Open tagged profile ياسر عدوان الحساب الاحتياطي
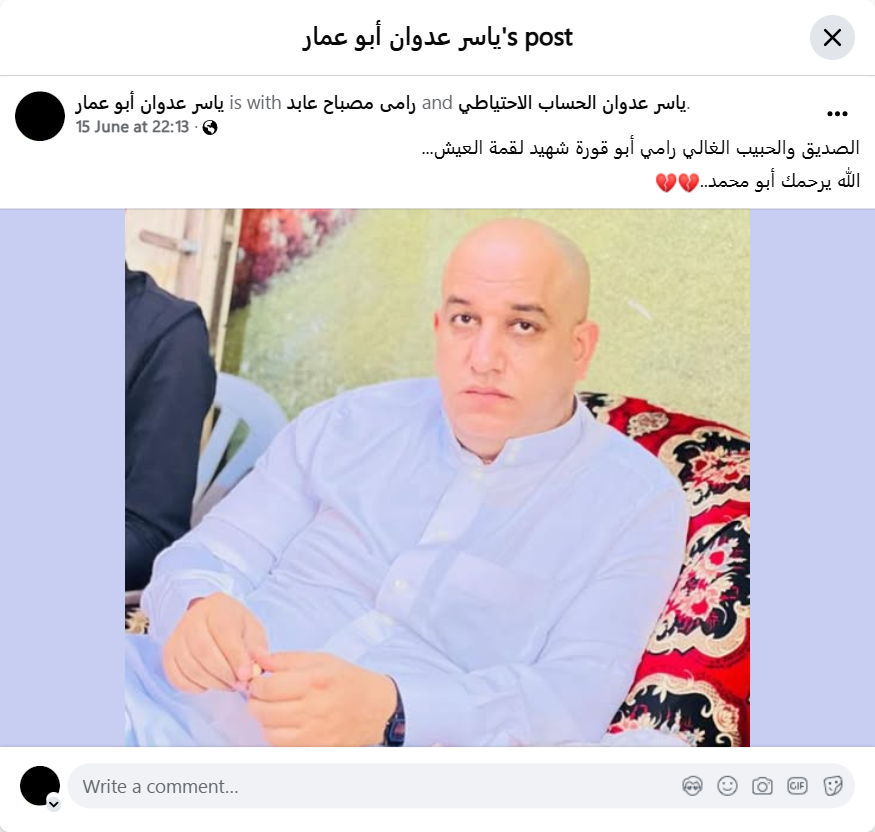 (x=572, y=103)
